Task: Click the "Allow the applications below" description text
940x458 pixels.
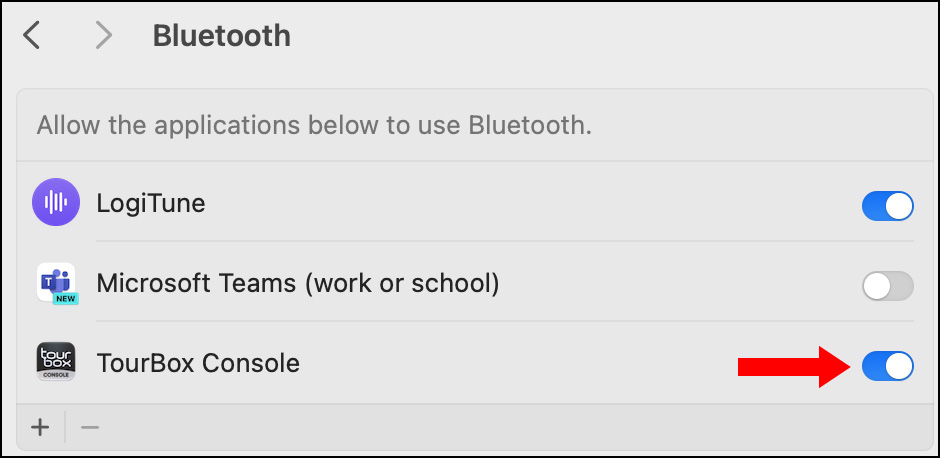Action: [x=314, y=127]
